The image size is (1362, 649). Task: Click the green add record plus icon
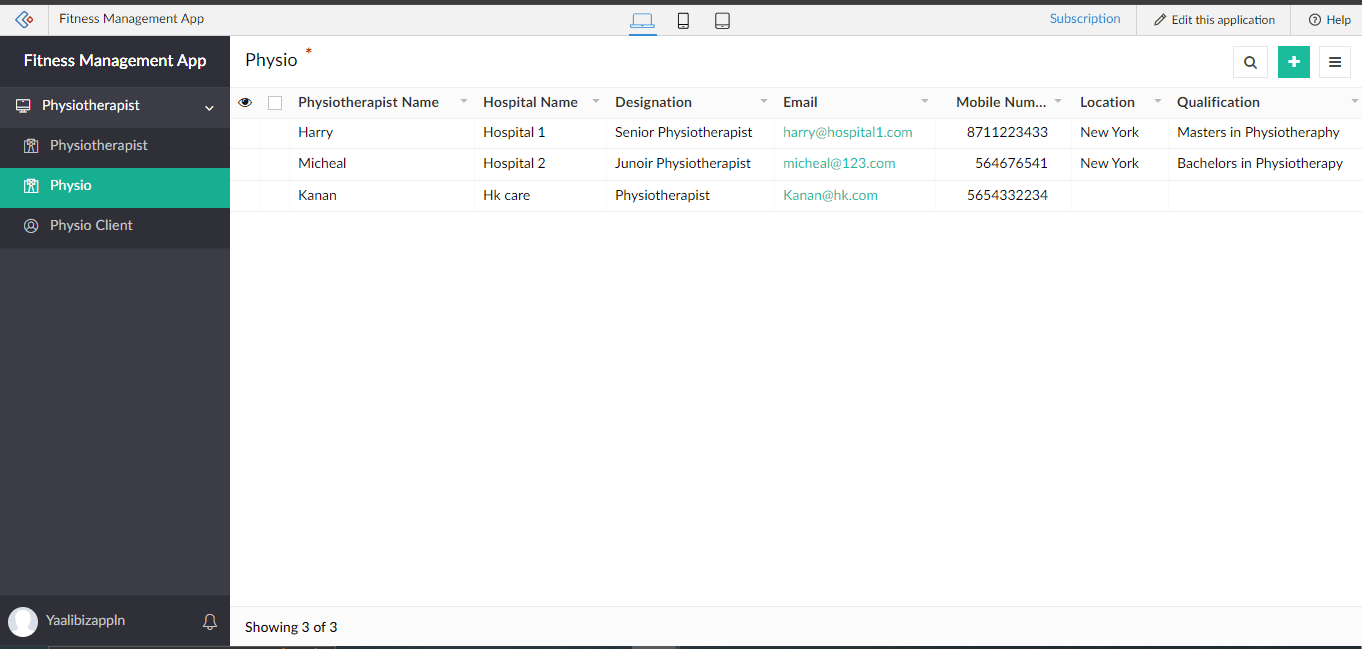point(1293,62)
